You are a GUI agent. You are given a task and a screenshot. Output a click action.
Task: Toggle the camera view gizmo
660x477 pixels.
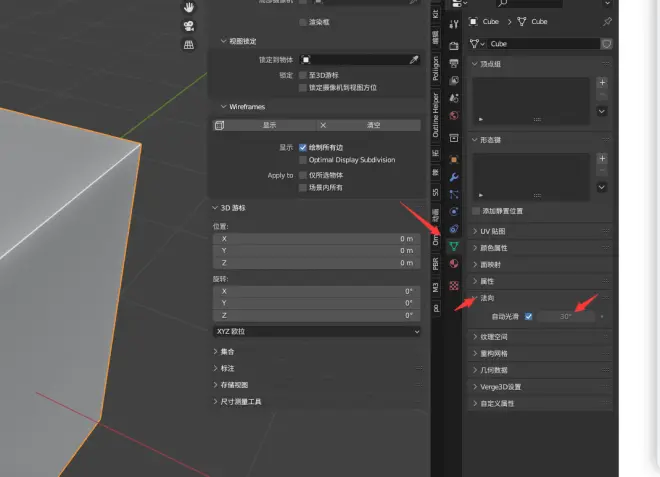[x=189, y=26]
